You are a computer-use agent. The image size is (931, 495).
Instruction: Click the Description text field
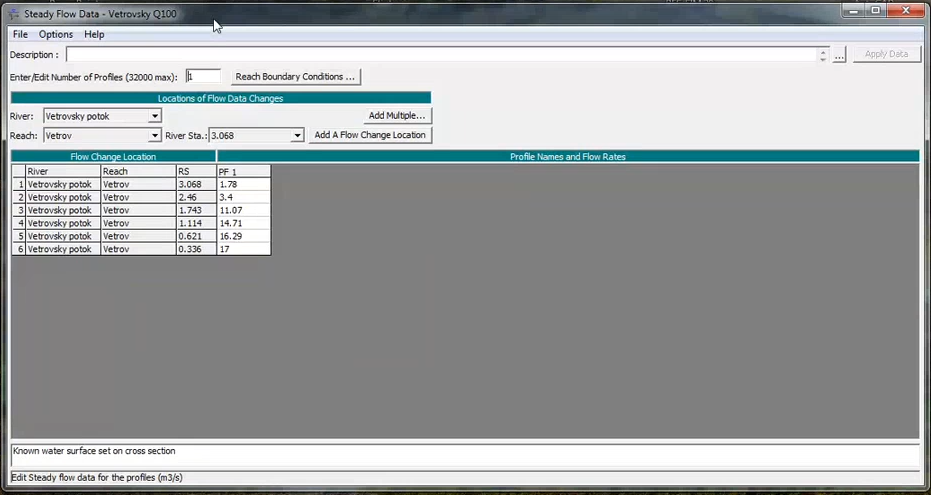click(440, 55)
